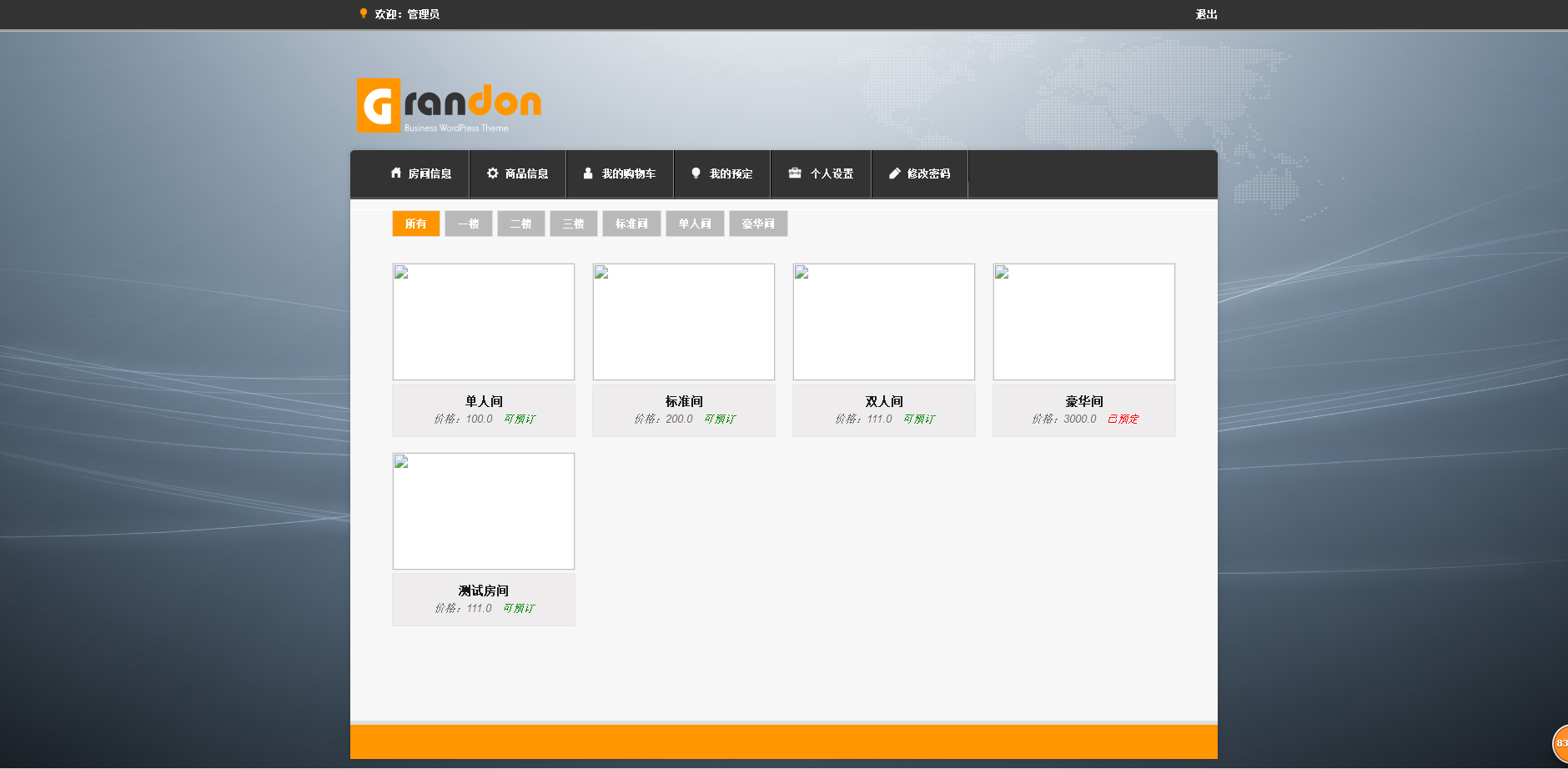Screen dimensions: 1568x769
Task: Choose the 单人间 filter tab
Action: [x=696, y=224]
